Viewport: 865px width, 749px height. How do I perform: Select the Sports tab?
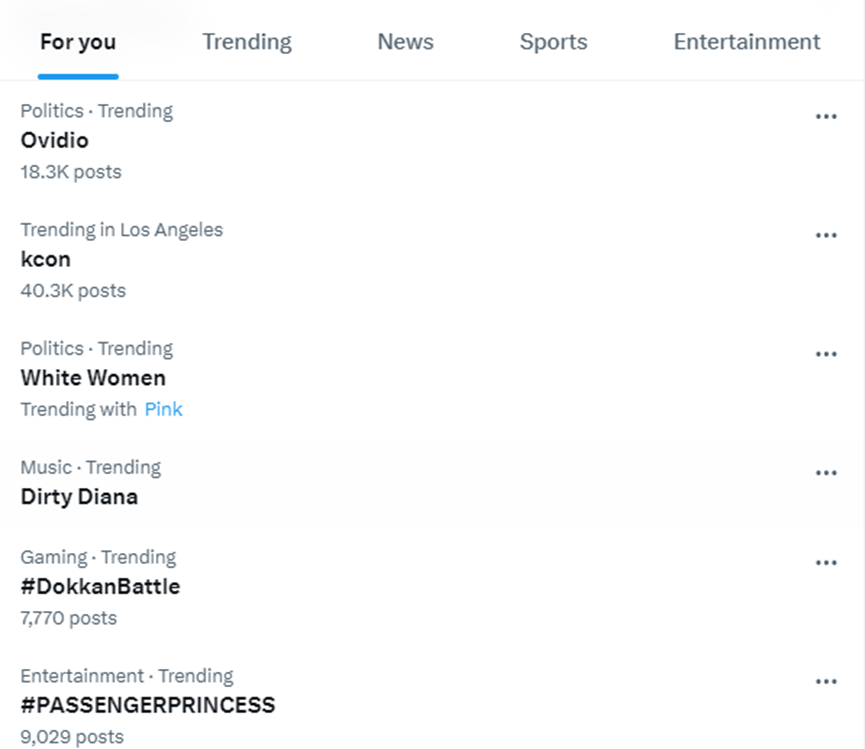[x=553, y=42]
